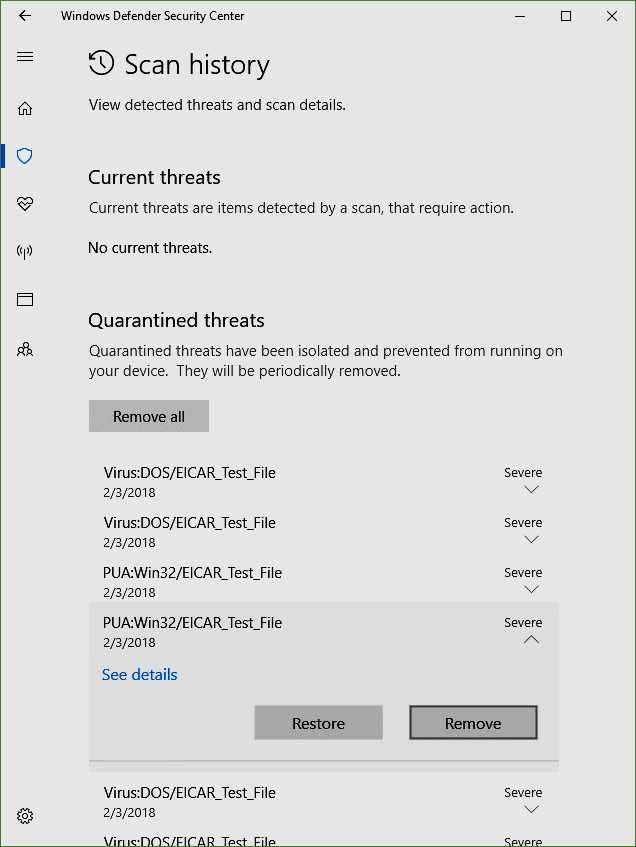Click the Scan history clock icon
The height and width of the screenshot is (847, 636).
point(102,63)
